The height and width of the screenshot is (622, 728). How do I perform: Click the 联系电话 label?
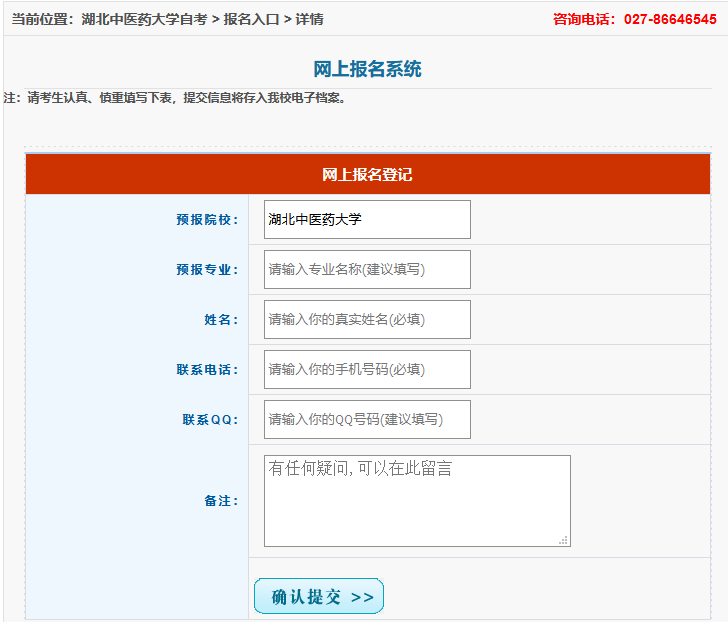tap(207, 370)
